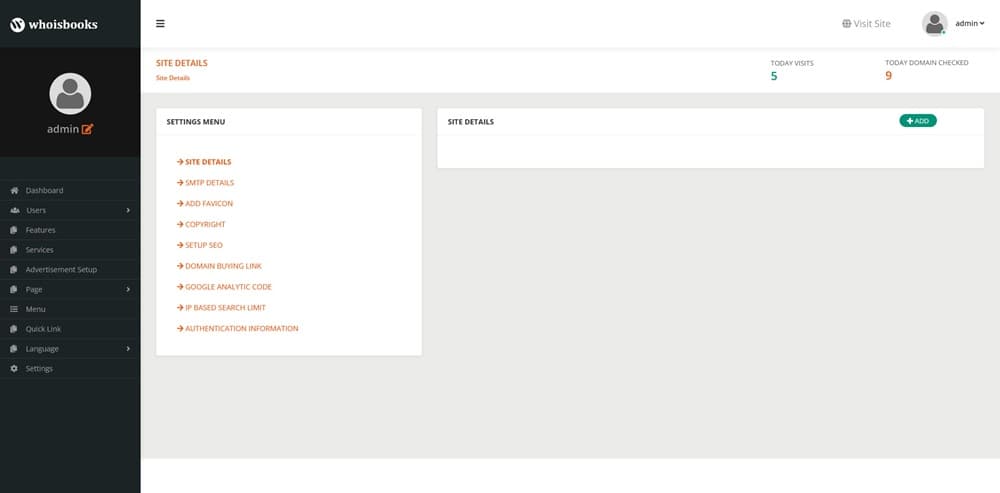
Task: Click the edit pencil icon beside admin
Action: pos(87,129)
